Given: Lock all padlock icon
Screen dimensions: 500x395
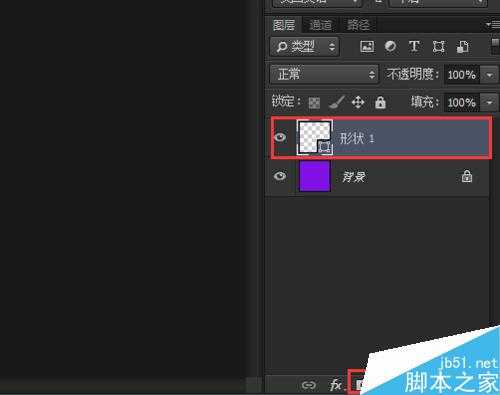Looking at the screenshot, I should coord(380,102).
